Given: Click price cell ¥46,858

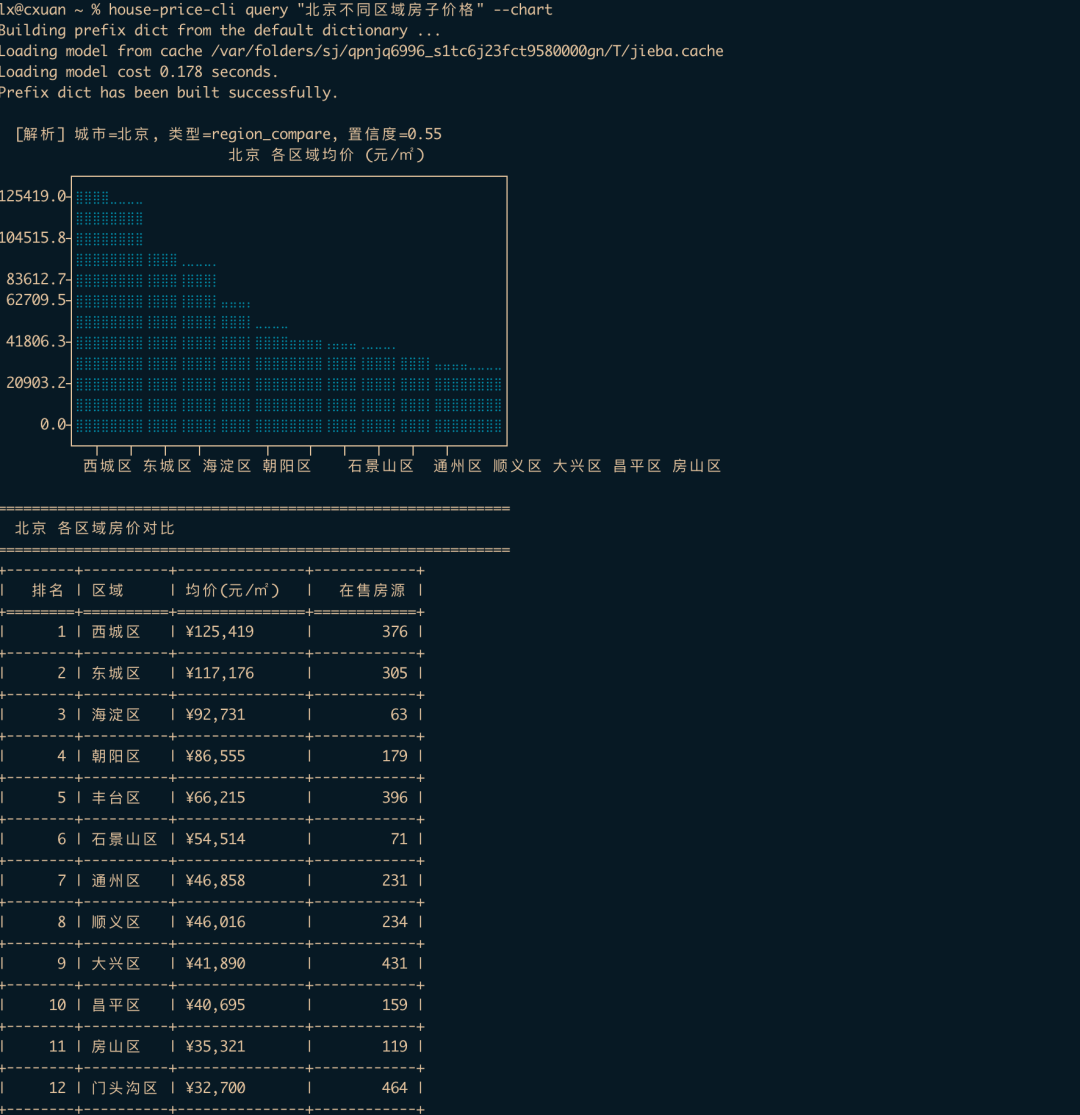Looking at the screenshot, I should [x=215, y=881].
